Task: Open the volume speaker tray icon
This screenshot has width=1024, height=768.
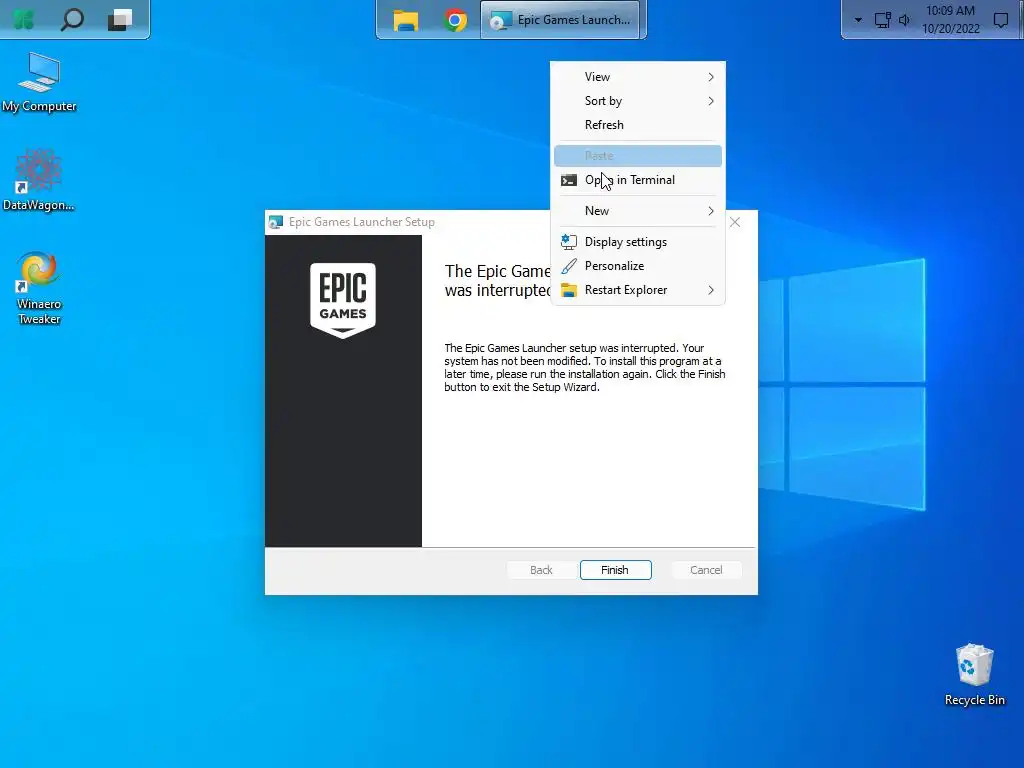Action: click(x=904, y=20)
